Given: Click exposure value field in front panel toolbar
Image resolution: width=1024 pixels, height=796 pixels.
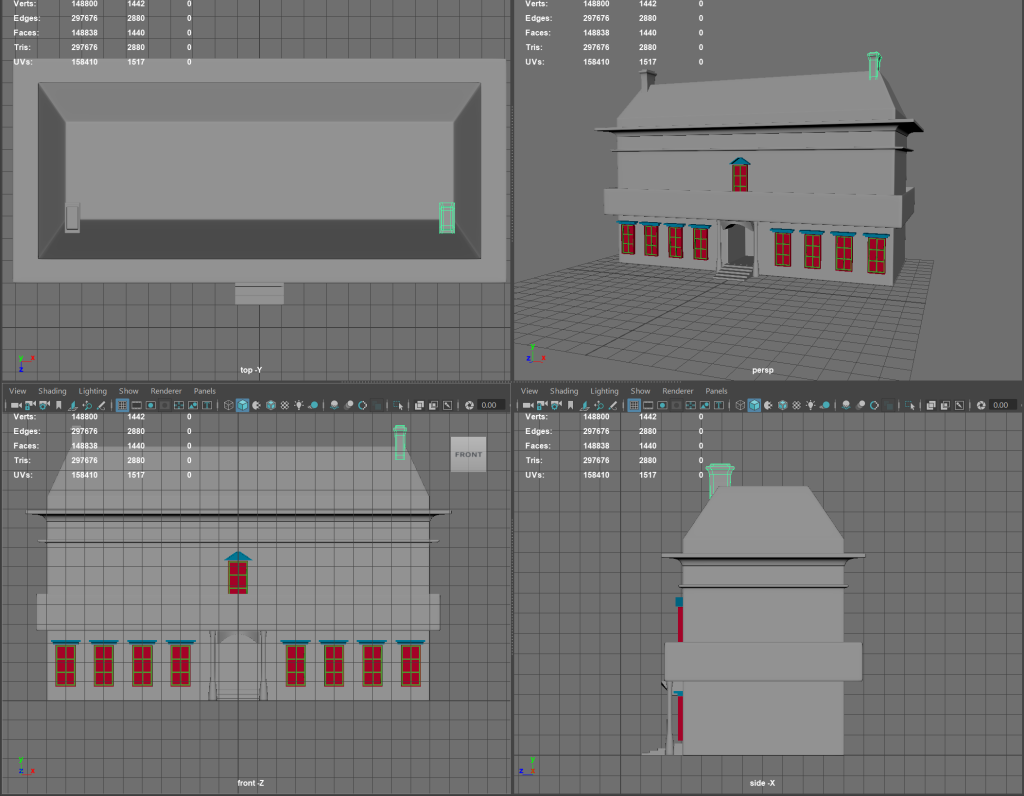Looking at the screenshot, I should pyautogui.click(x=489, y=405).
